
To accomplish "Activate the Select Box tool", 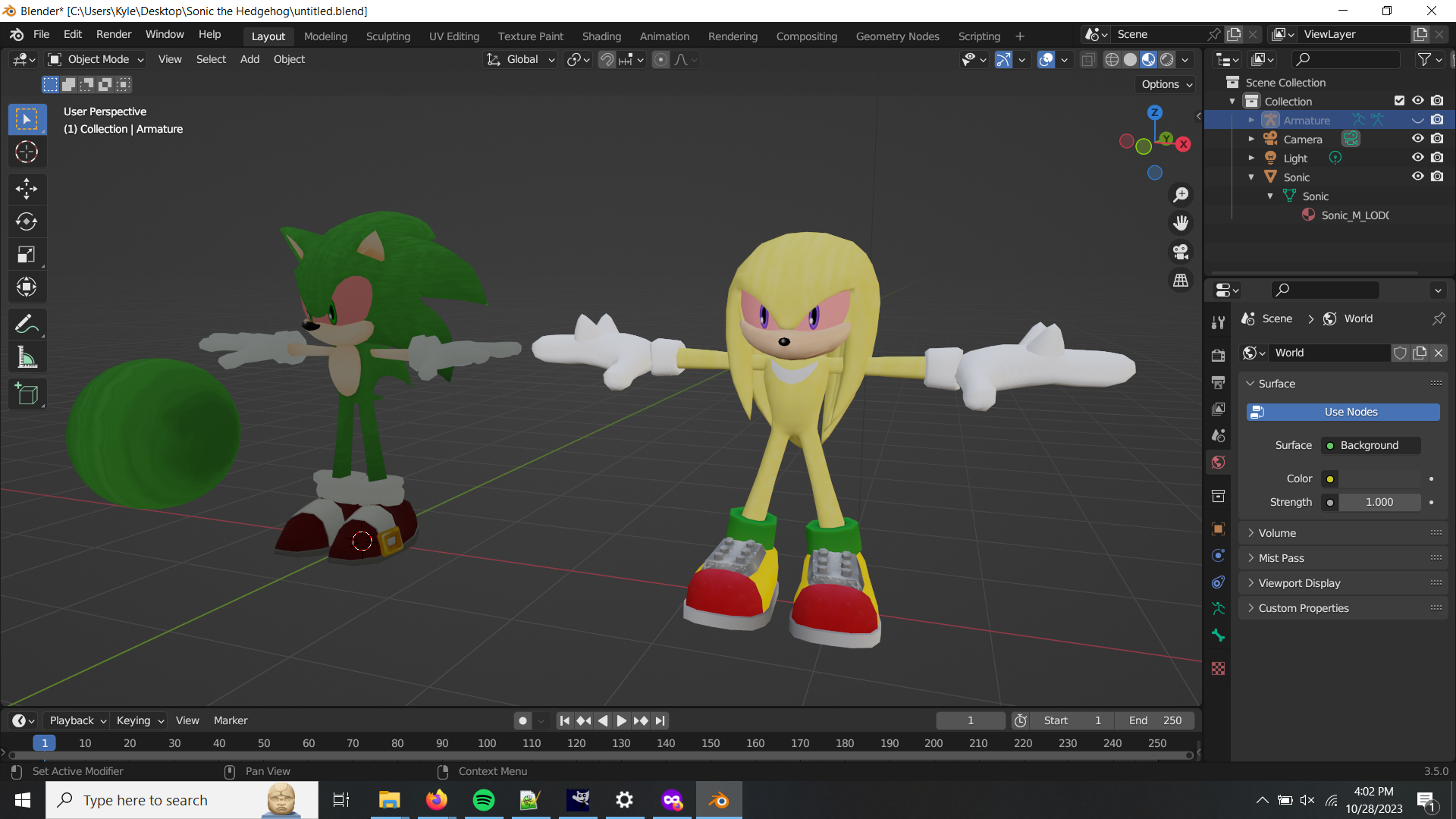I will point(27,120).
